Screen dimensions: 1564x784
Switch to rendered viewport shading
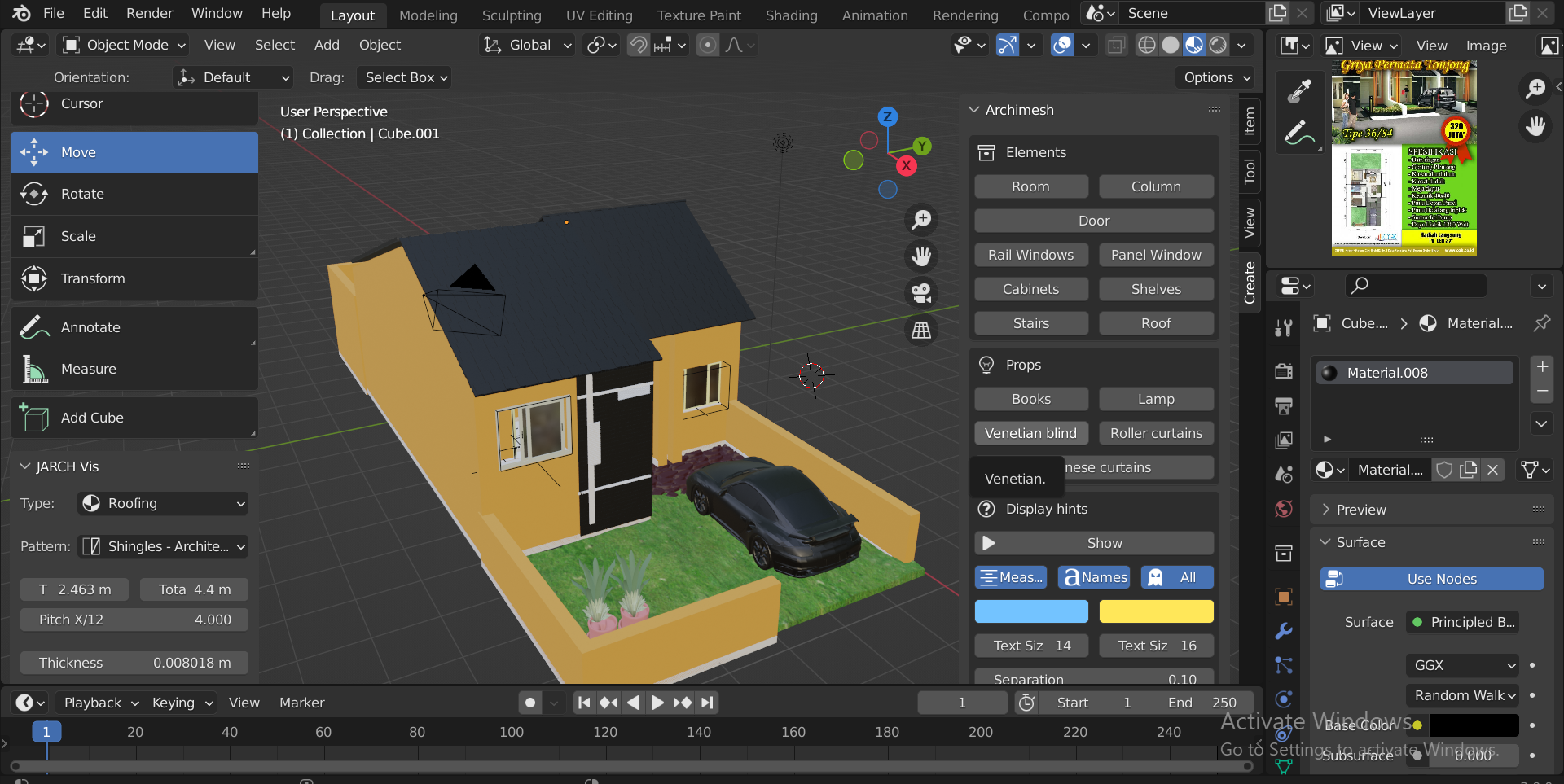(1218, 45)
